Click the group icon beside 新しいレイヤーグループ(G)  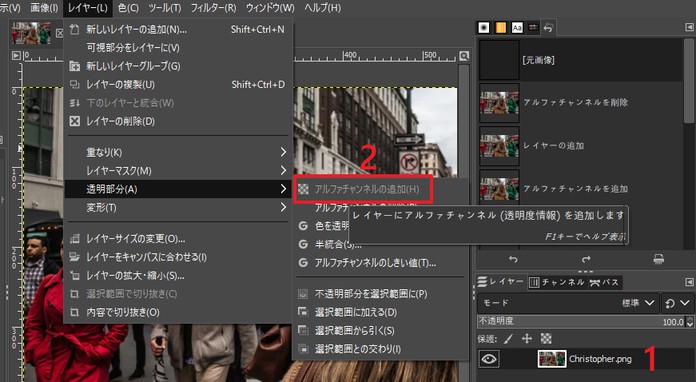pyautogui.click(x=75, y=66)
